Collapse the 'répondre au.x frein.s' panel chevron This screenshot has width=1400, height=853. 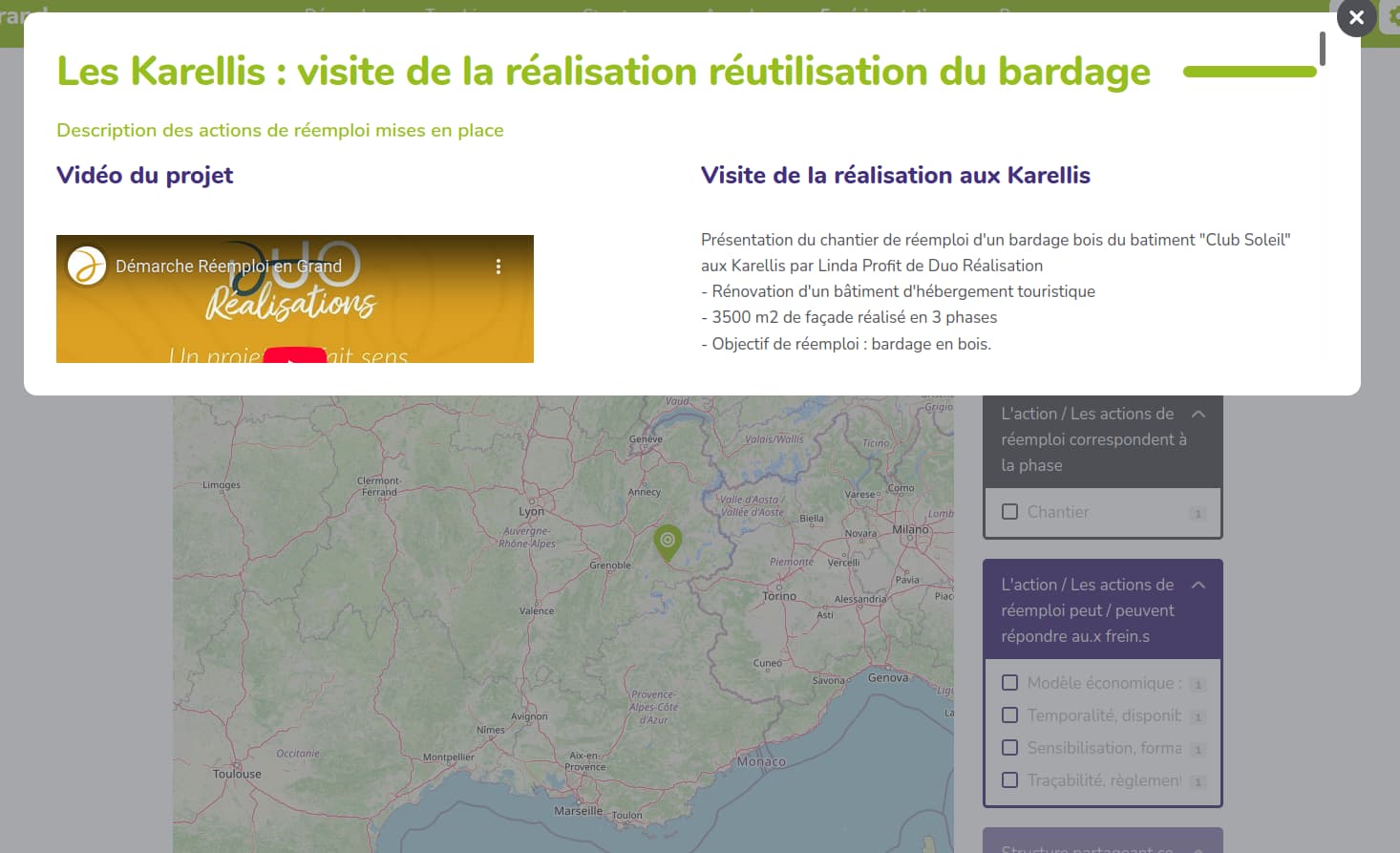pos(1198,585)
